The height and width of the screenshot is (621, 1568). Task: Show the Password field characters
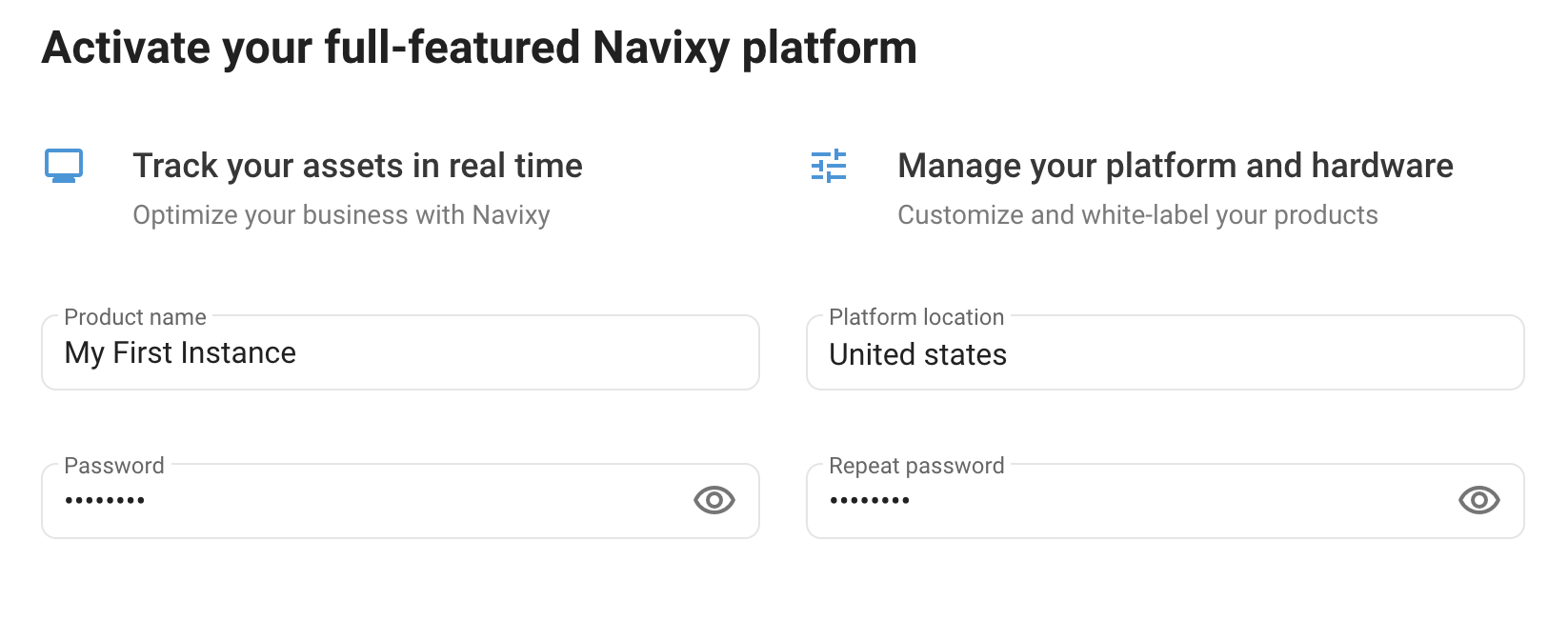coord(714,500)
